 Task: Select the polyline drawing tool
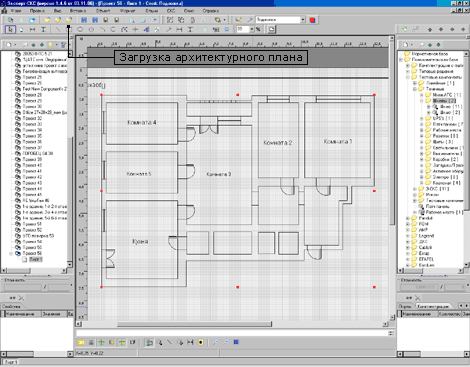click(x=124, y=30)
